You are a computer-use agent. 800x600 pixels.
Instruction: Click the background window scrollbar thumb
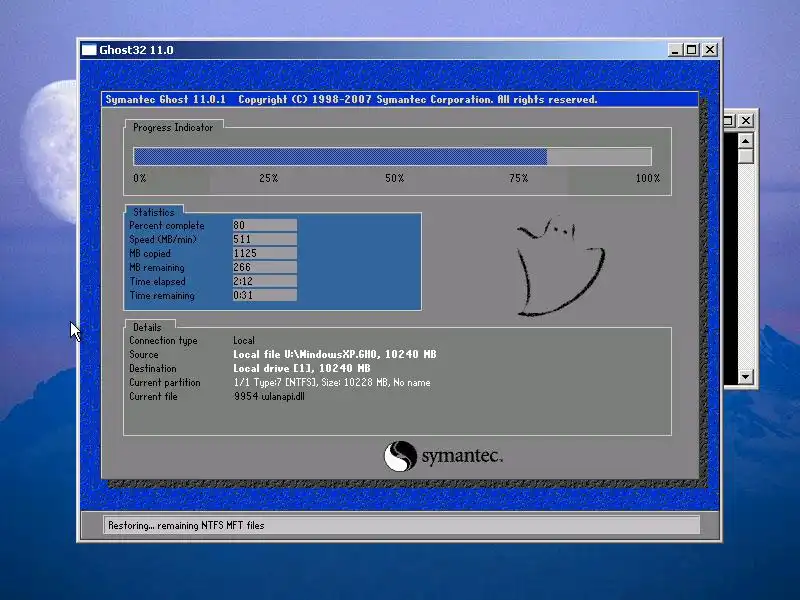point(746,156)
